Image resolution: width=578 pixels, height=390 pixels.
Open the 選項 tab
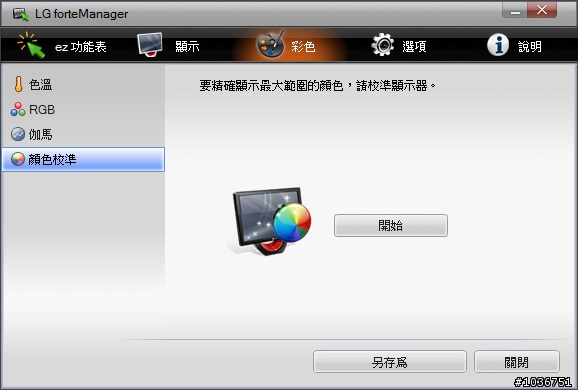(x=399, y=46)
